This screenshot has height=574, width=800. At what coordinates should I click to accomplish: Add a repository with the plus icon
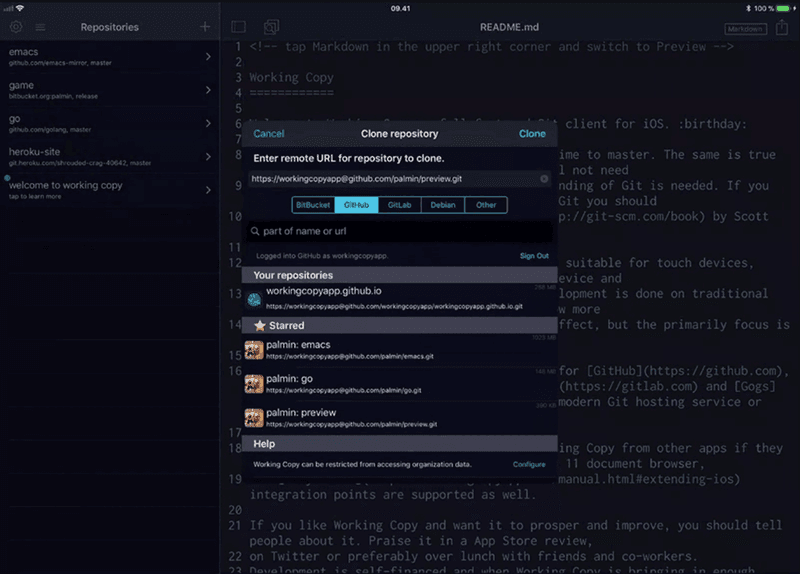pyautogui.click(x=205, y=27)
